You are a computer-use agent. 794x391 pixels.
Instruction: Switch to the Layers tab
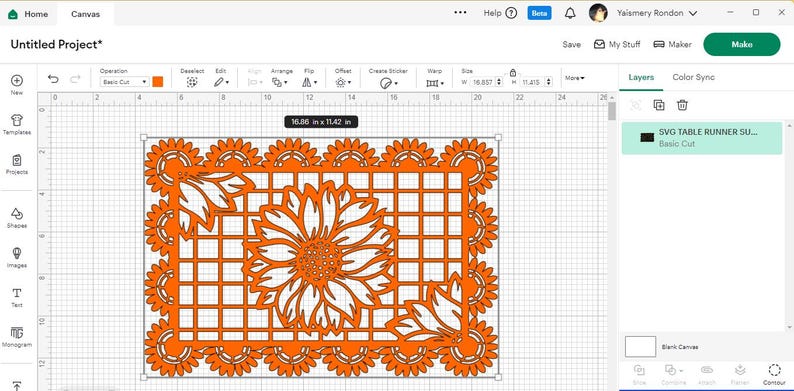[x=641, y=77]
